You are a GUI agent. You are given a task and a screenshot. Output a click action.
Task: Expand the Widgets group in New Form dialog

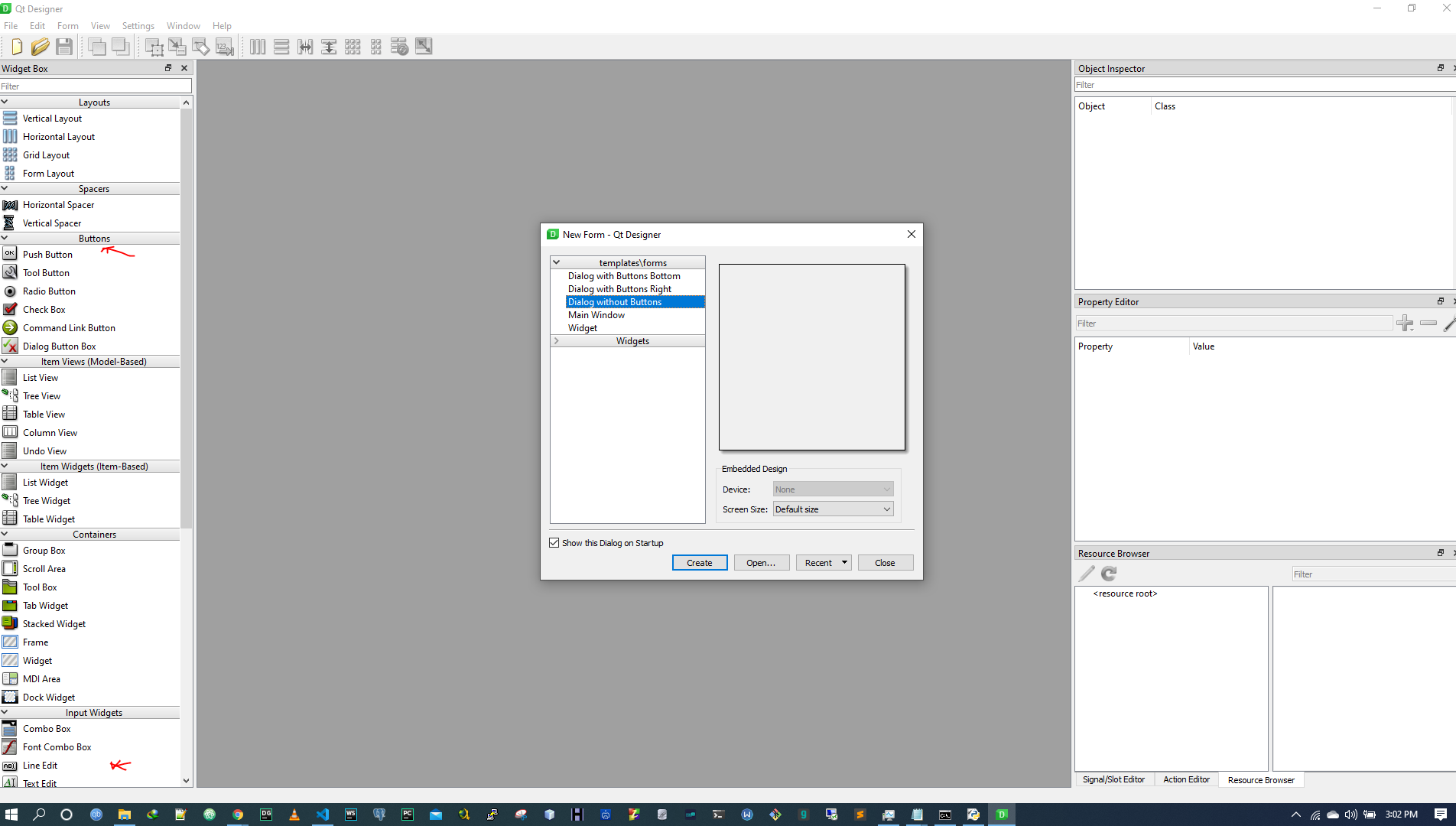(x=557, y=340)
